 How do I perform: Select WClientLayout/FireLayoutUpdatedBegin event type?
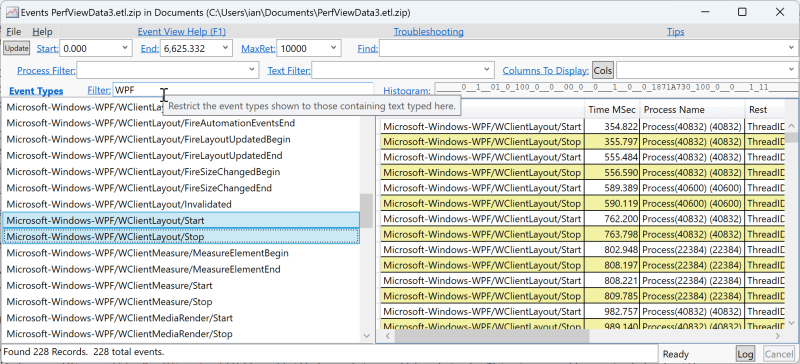click(x=181, y=139)
